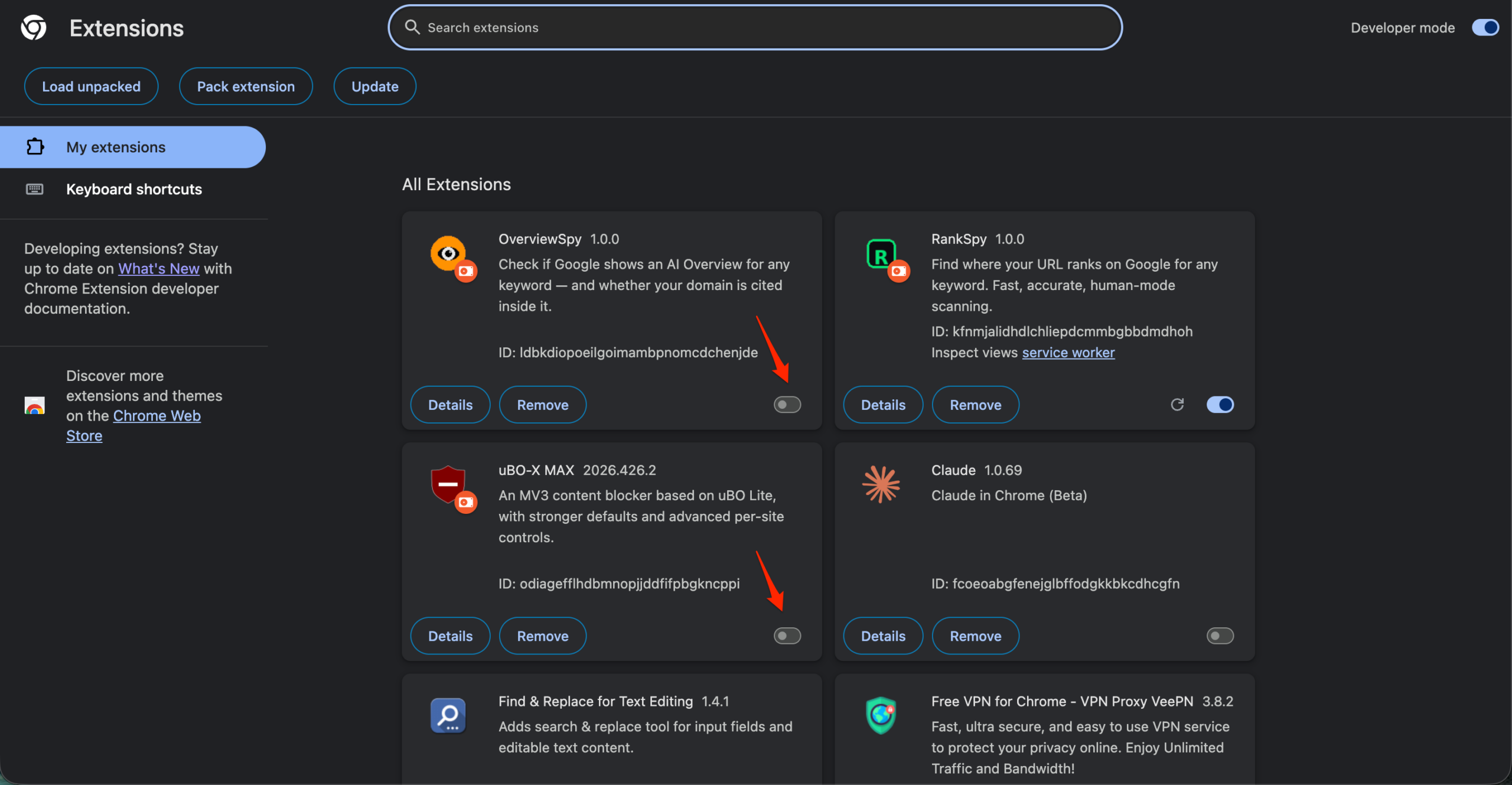Inspect RankSpy service worker link

[1068, 352]
